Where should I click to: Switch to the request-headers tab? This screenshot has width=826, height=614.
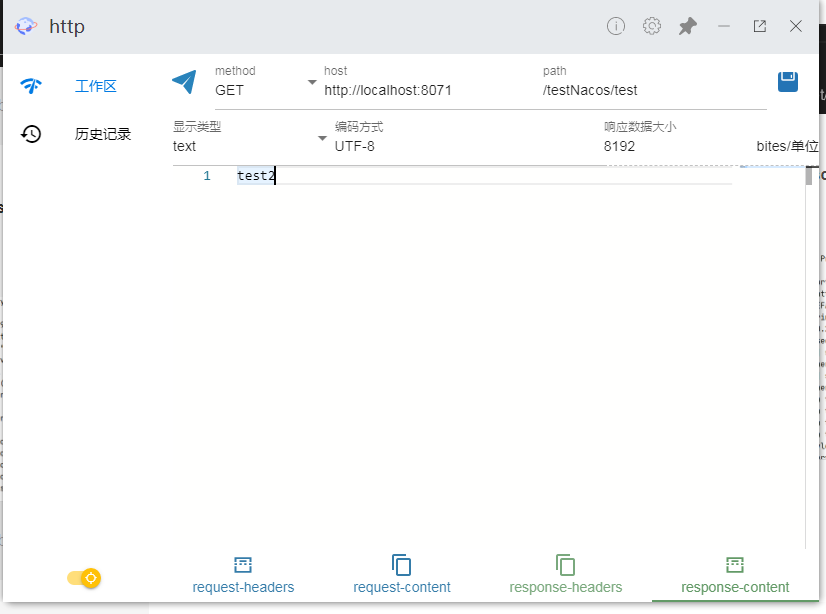click(243, 575)
